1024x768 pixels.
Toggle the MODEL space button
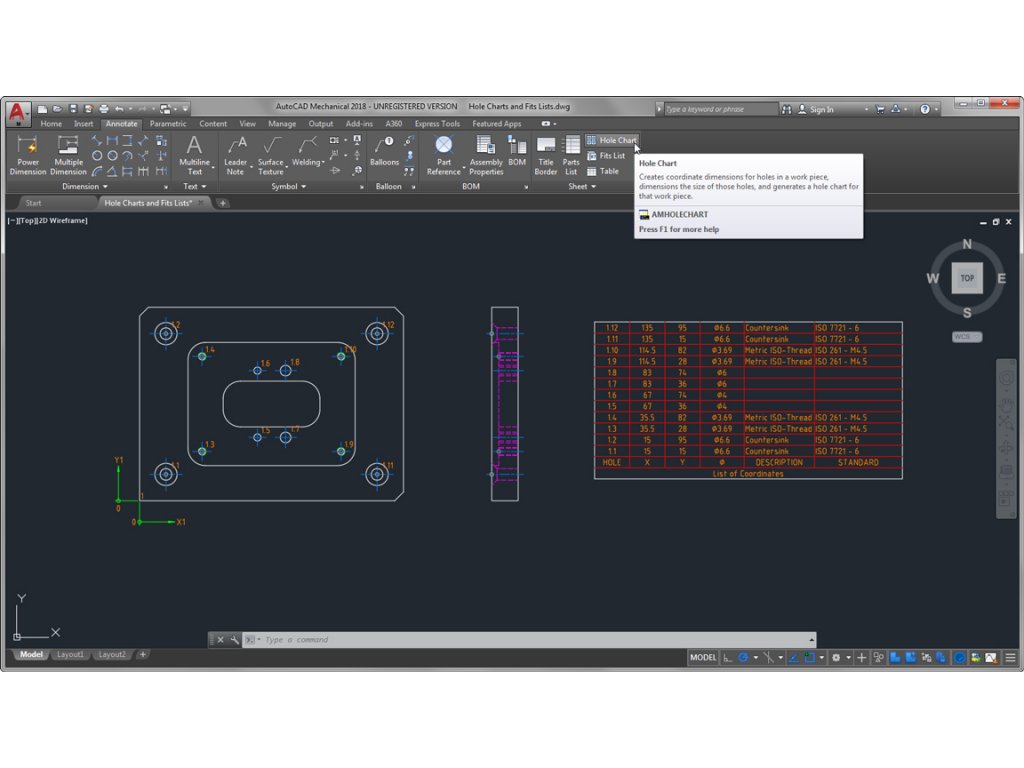pos(703,658)
